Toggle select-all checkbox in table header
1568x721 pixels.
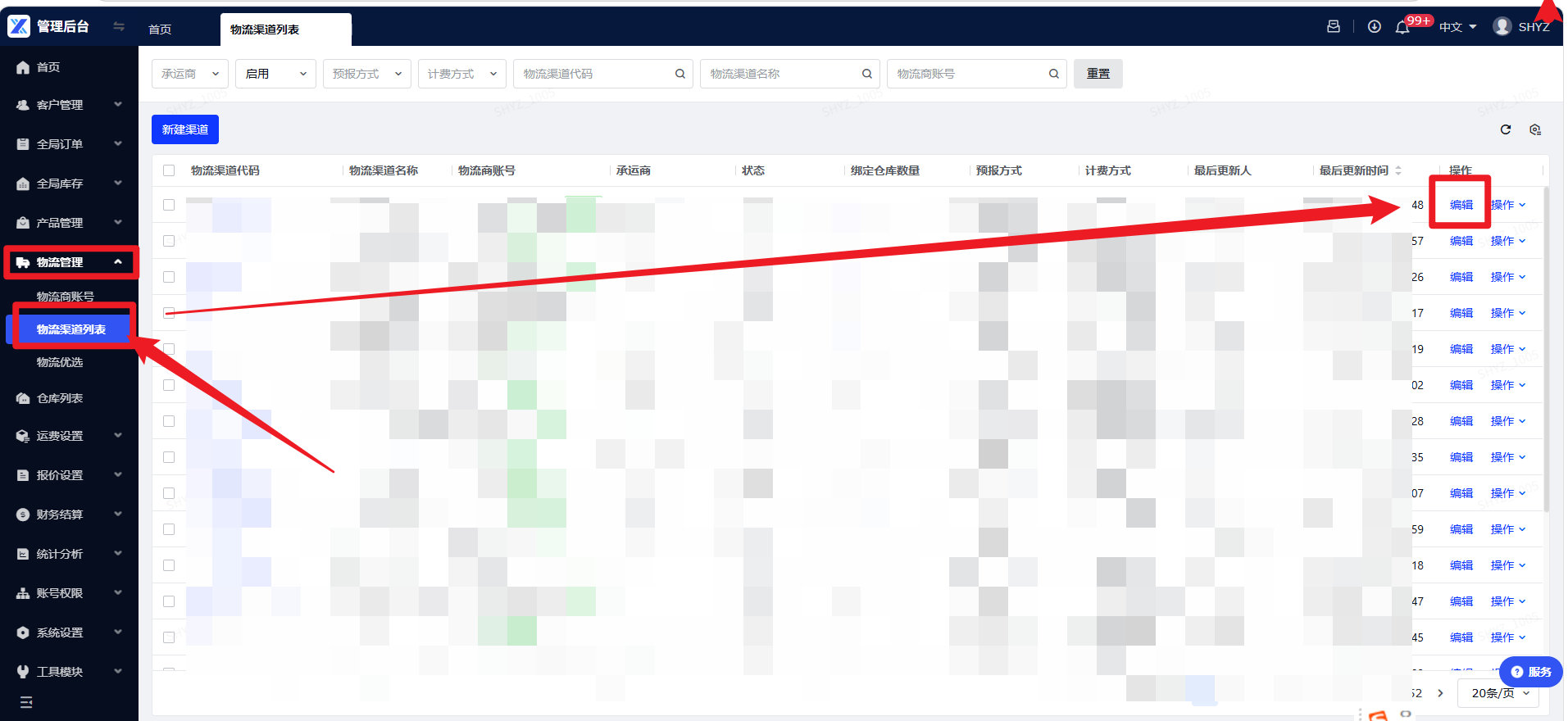(169, 170)
